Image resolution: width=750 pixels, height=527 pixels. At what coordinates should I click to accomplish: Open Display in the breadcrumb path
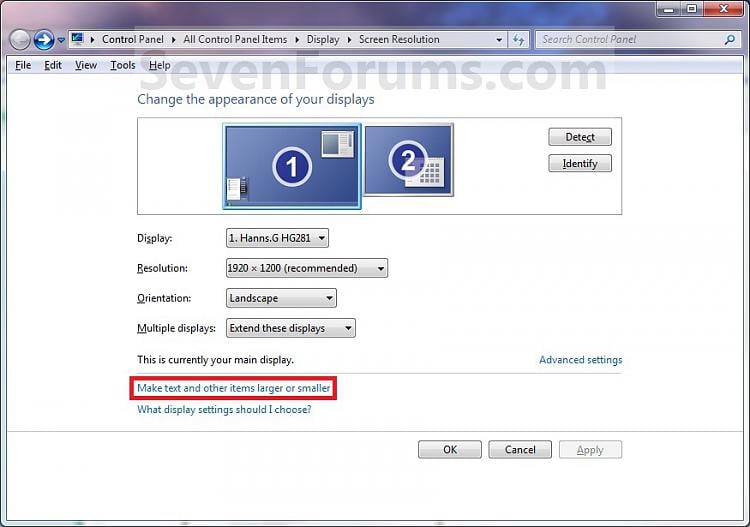[323, 39]
